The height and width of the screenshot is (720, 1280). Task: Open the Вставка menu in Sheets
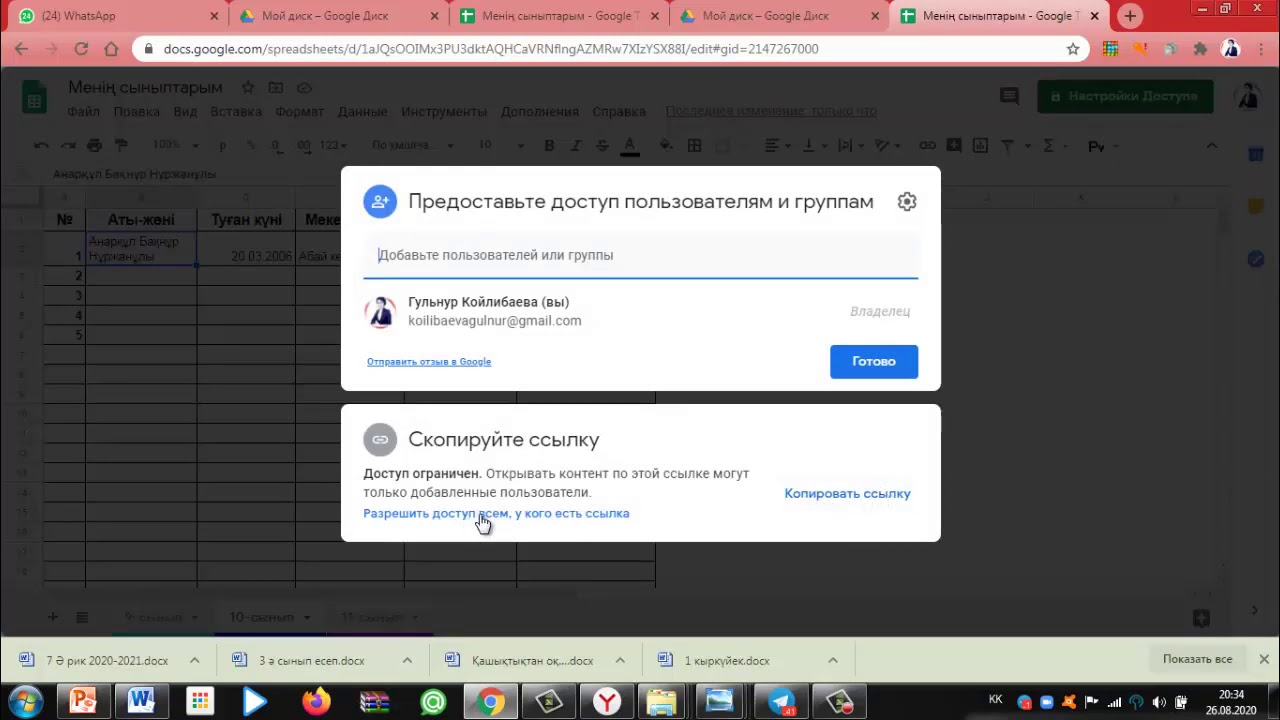pos(236,112)
